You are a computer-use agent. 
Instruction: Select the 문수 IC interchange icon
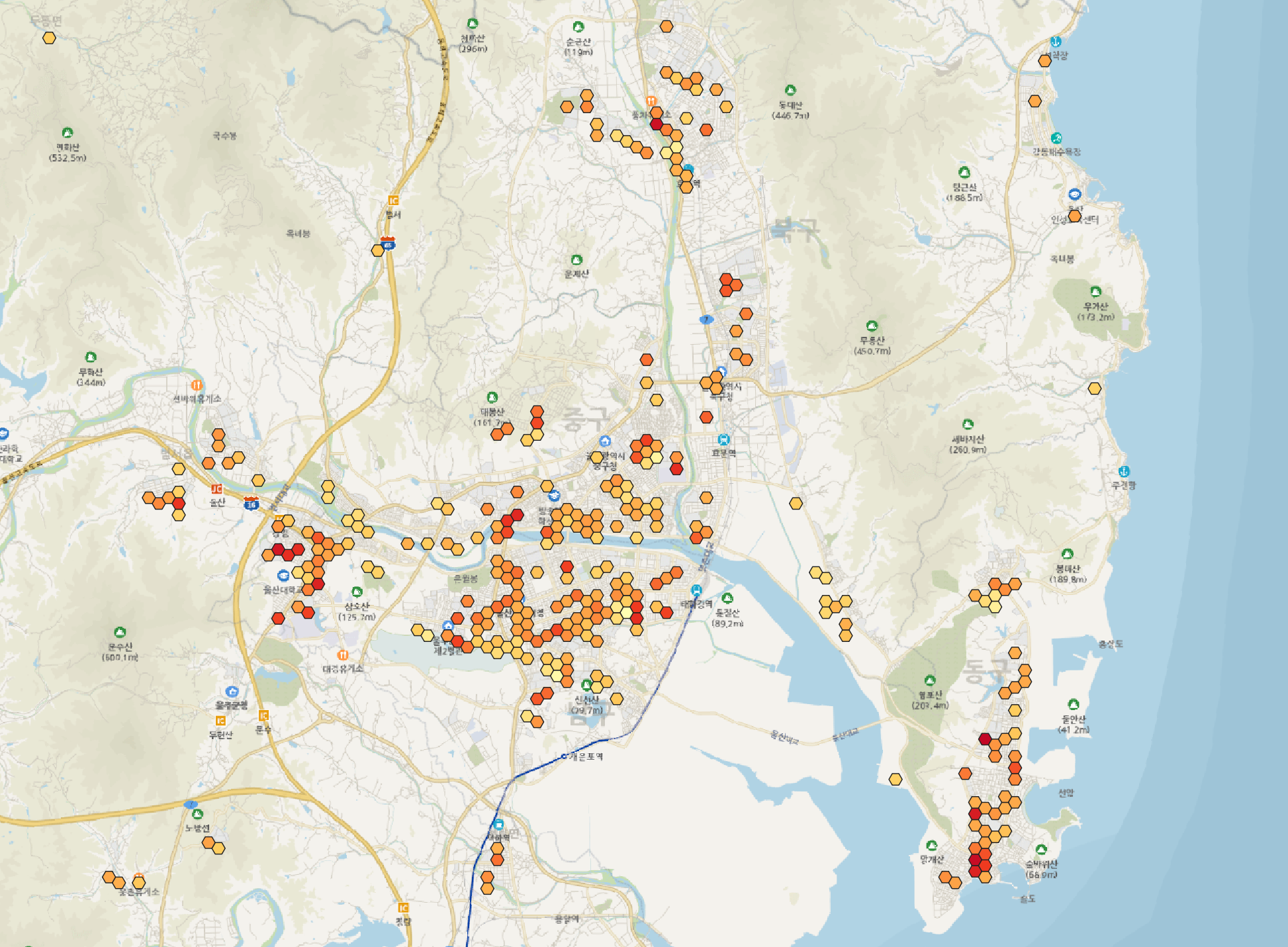[263, 715]
